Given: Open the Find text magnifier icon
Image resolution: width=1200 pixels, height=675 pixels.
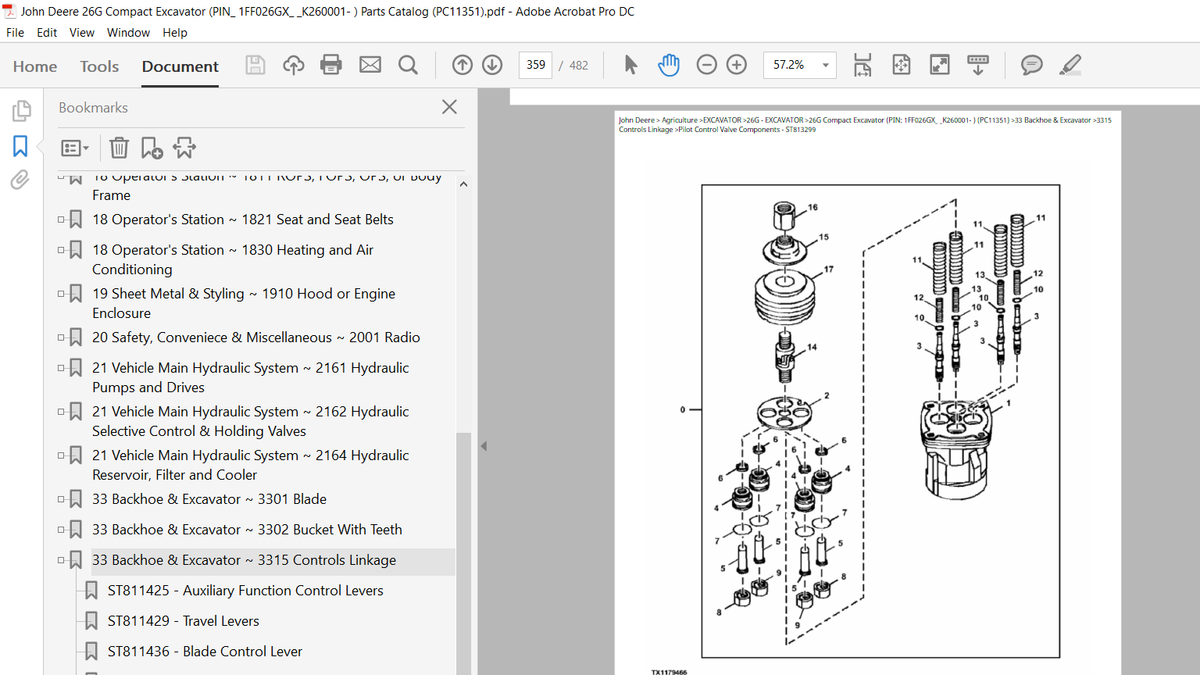Looking at the screenshot, I should coord(408,66).
